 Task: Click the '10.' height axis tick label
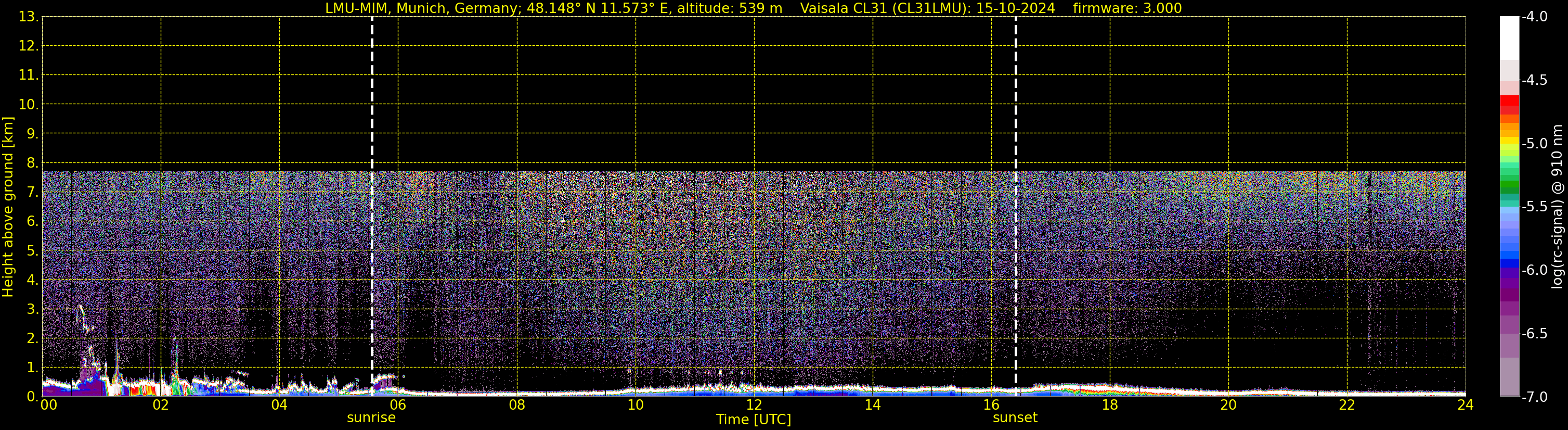tap(29, 104)
